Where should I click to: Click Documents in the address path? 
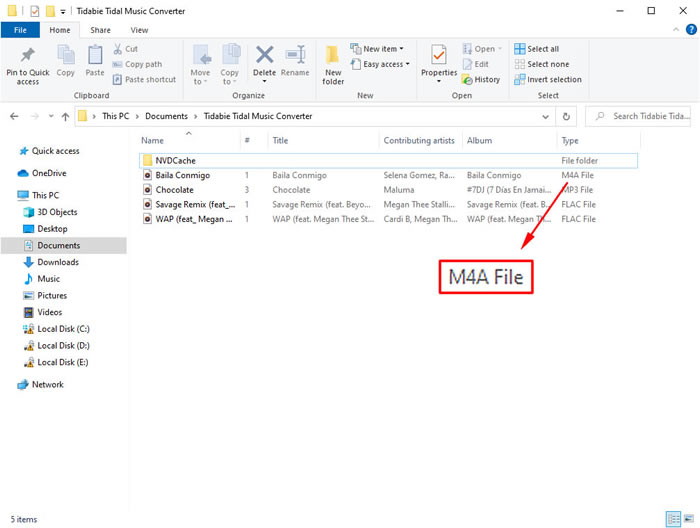(x=167, y=116)
